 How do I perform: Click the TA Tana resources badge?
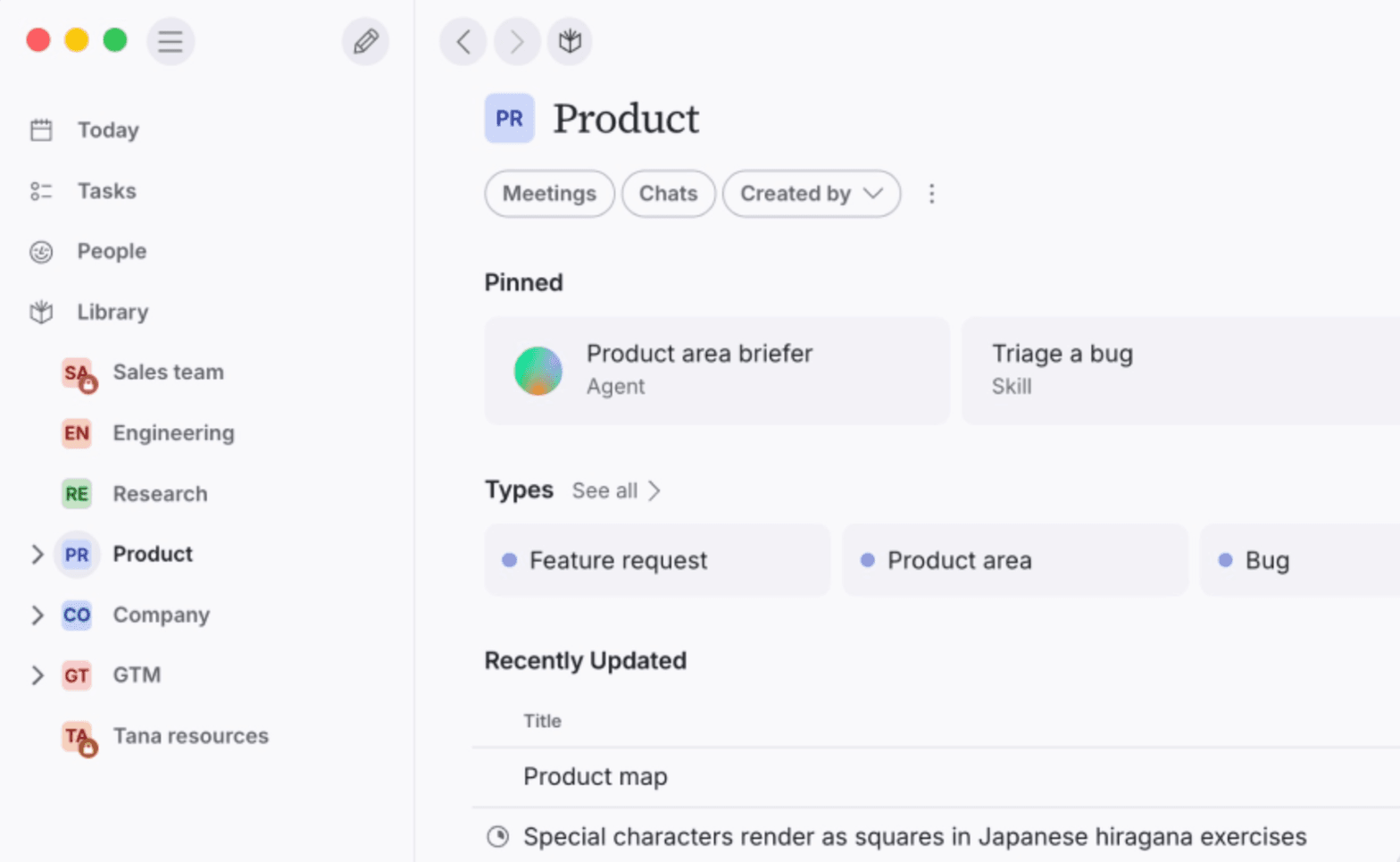point(78,737)
